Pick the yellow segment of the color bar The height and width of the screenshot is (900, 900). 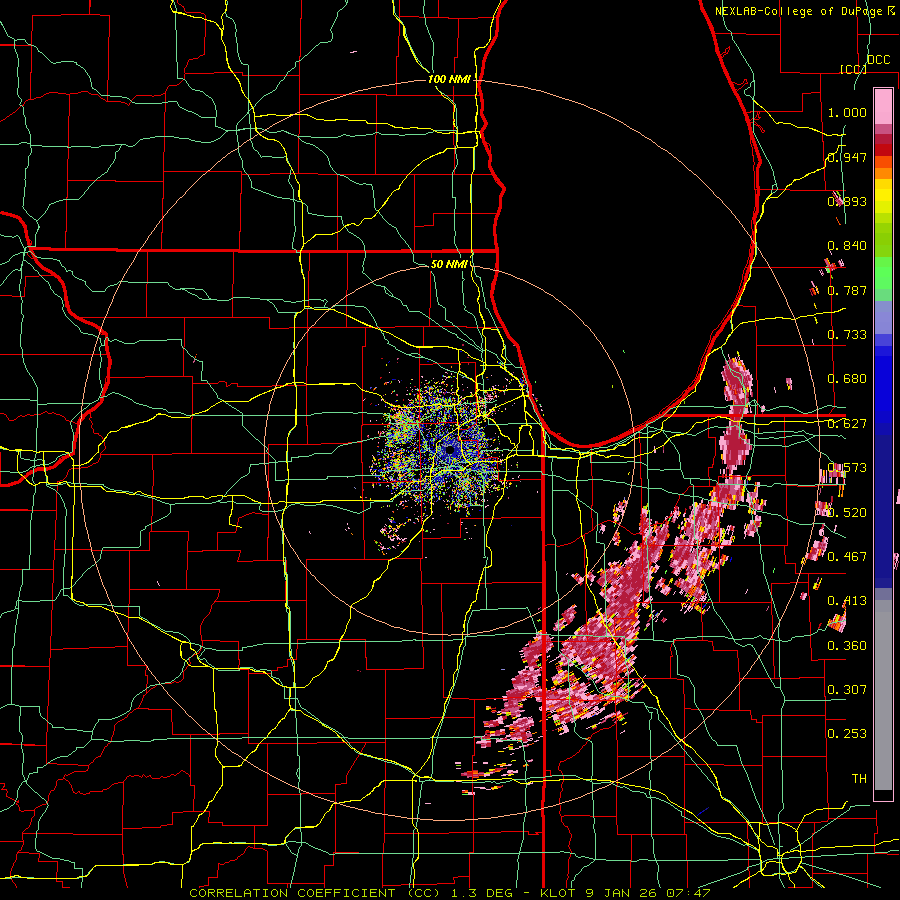pos(883,197)
